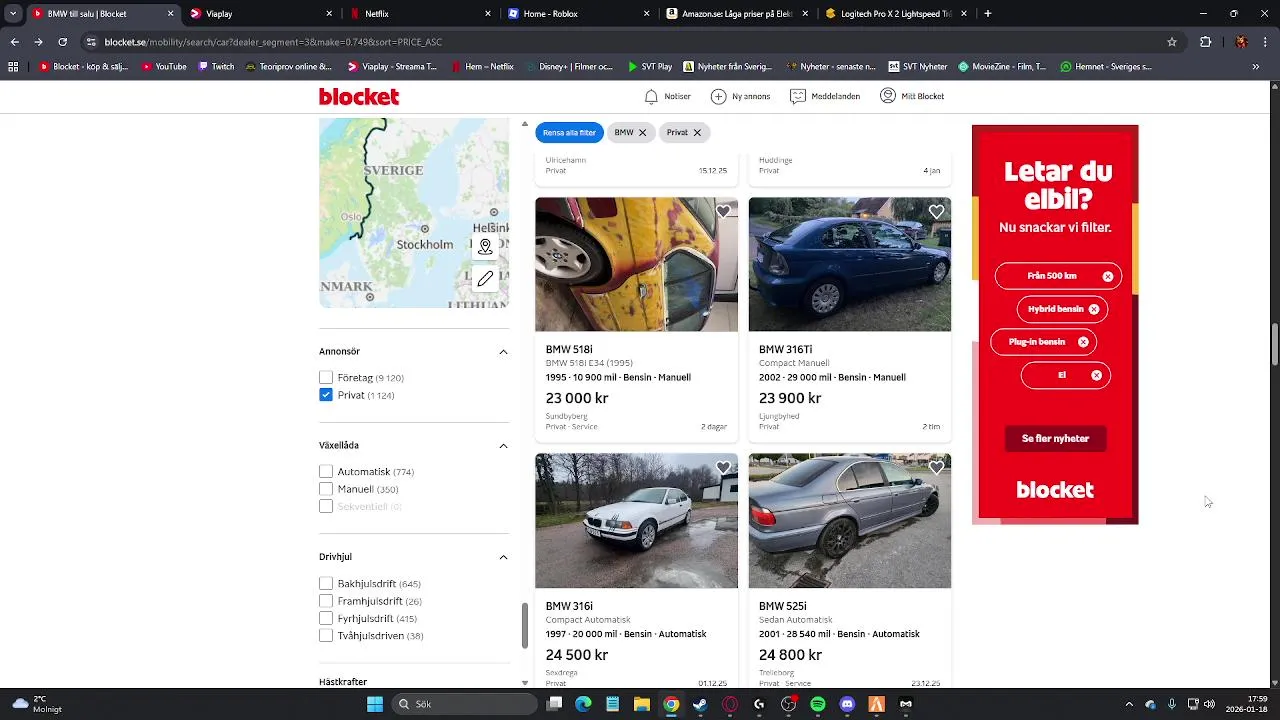
Task: Open Twitch bookmark
Action: click(216, 67)
